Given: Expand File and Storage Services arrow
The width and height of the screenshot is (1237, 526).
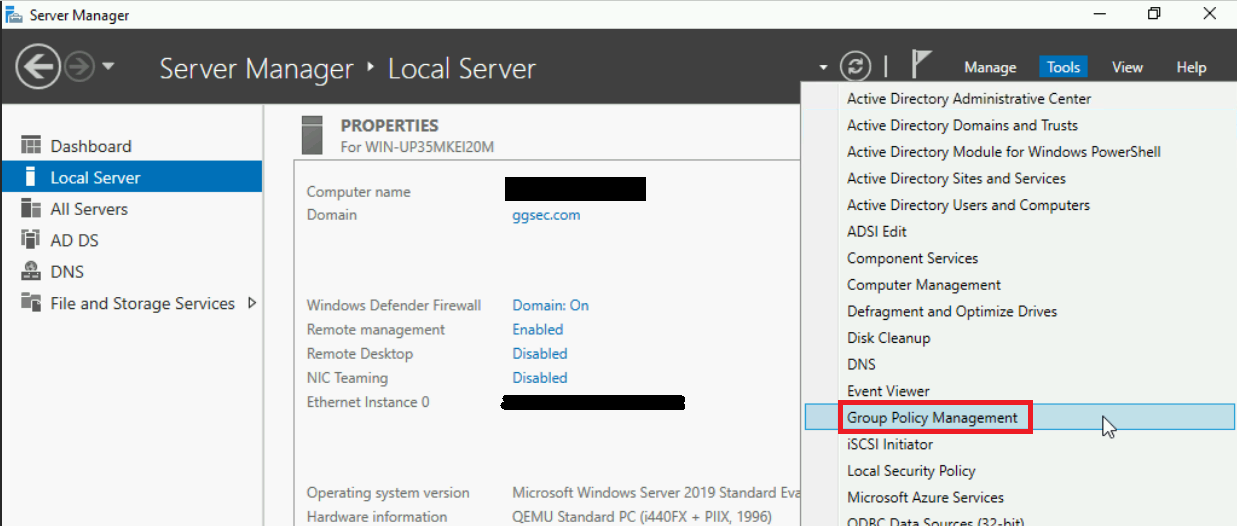Looking at the screenshot, I should (251, 303).
